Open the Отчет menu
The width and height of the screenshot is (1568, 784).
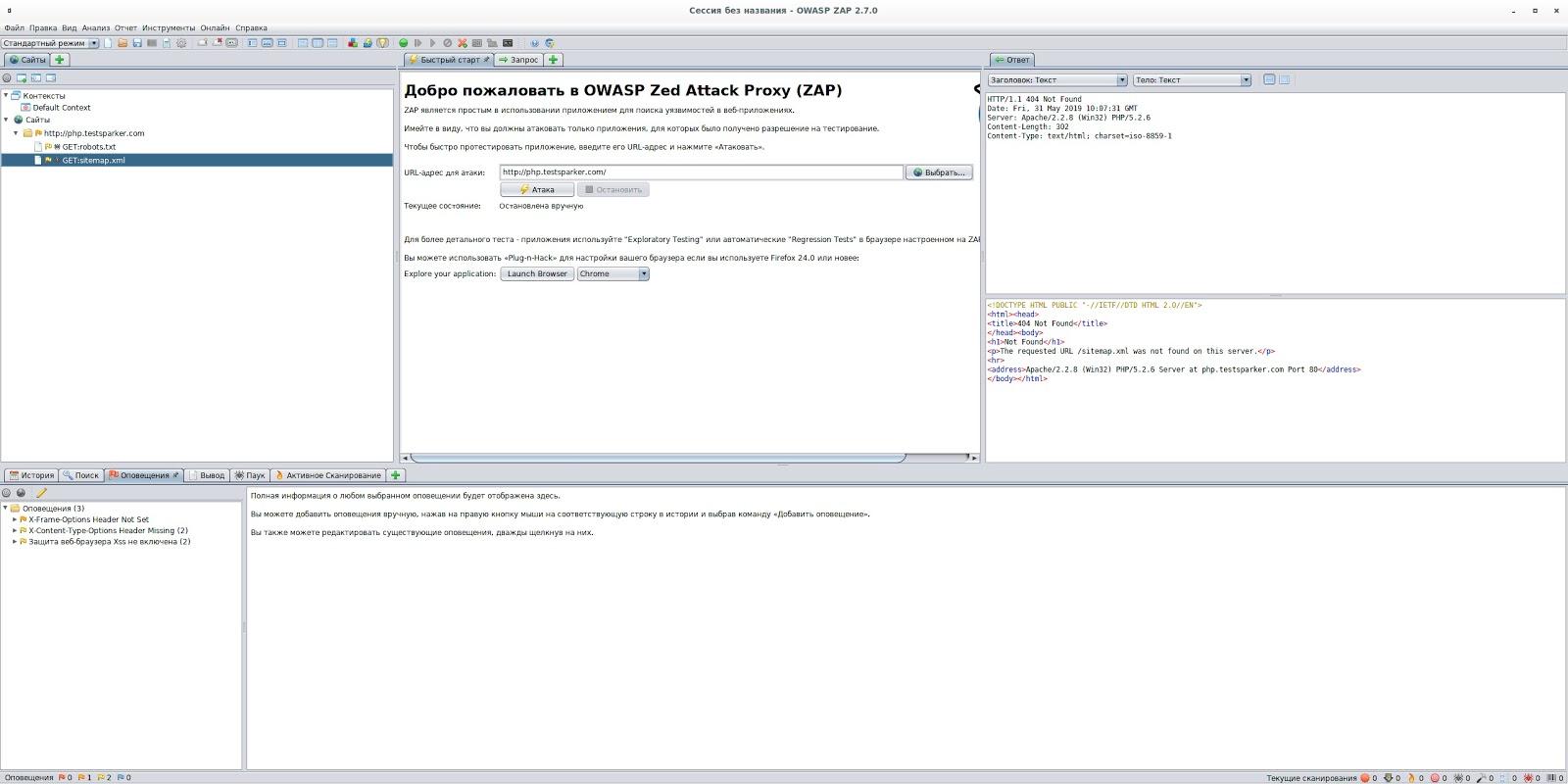(x=125, y=27)
